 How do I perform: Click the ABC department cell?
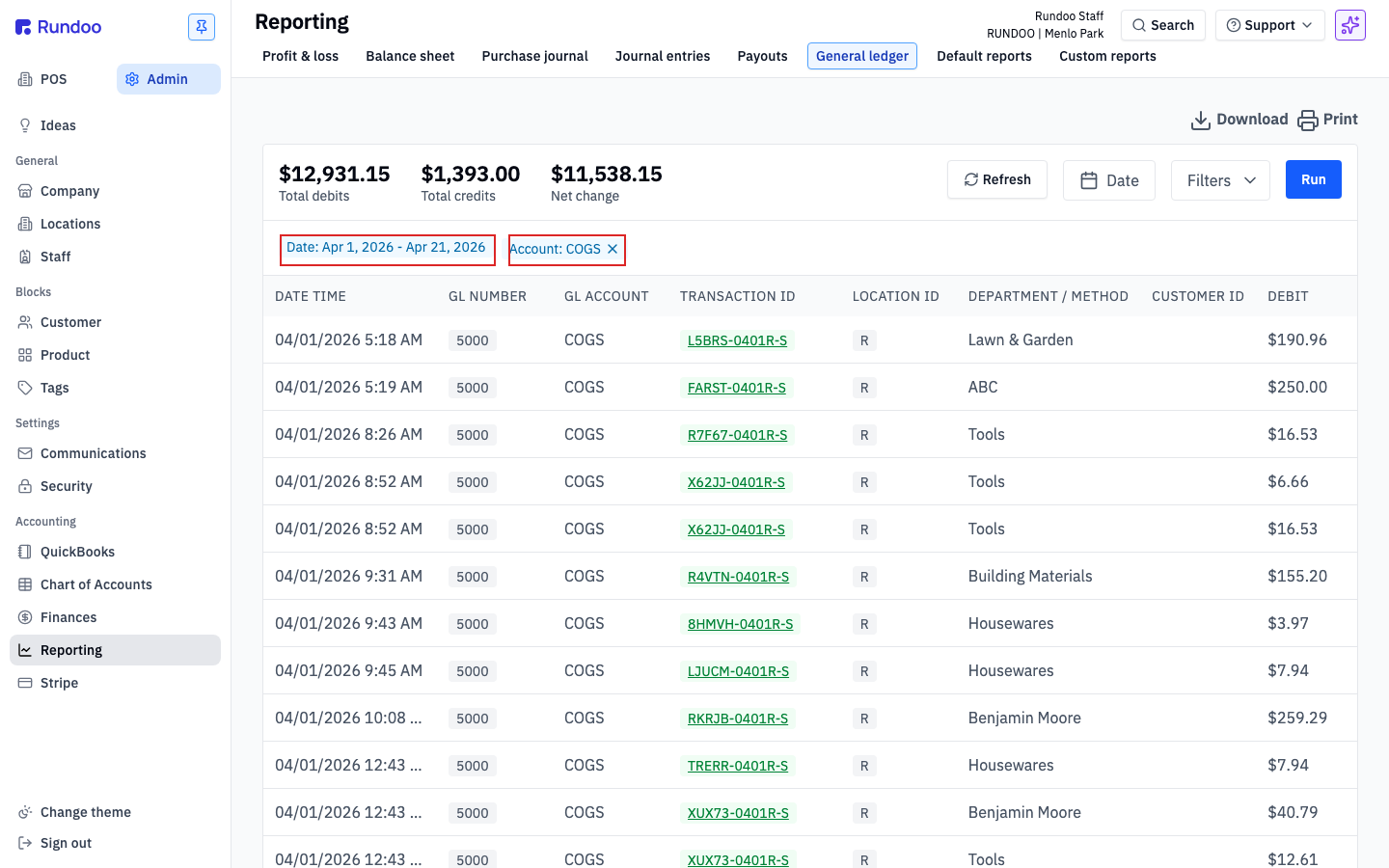pos(983,387)
